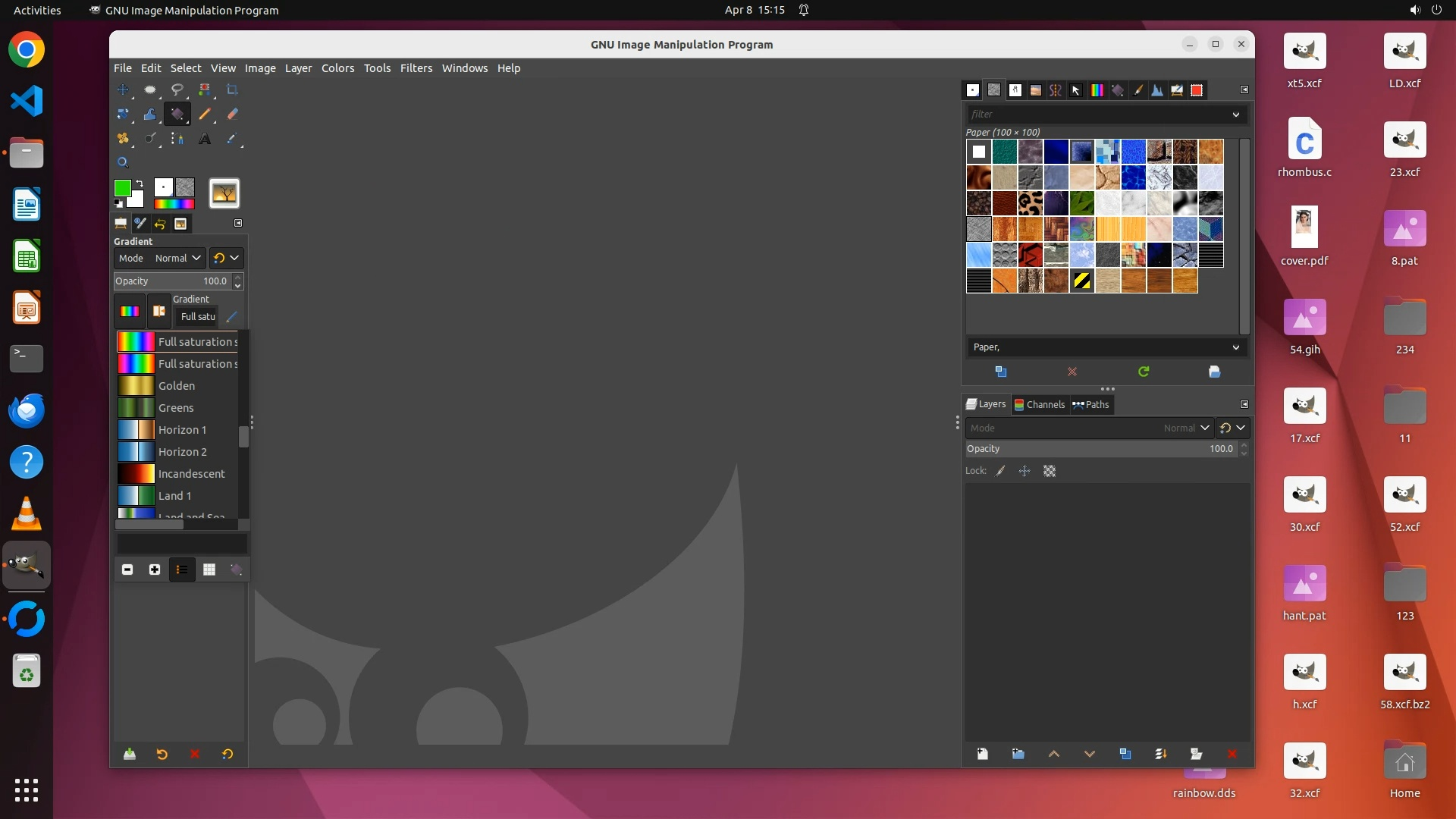Expand the pattern tag 'Paper,' dropdown
The width and height of the screenshot is (1456, 819).
[x=1236, y=347]
